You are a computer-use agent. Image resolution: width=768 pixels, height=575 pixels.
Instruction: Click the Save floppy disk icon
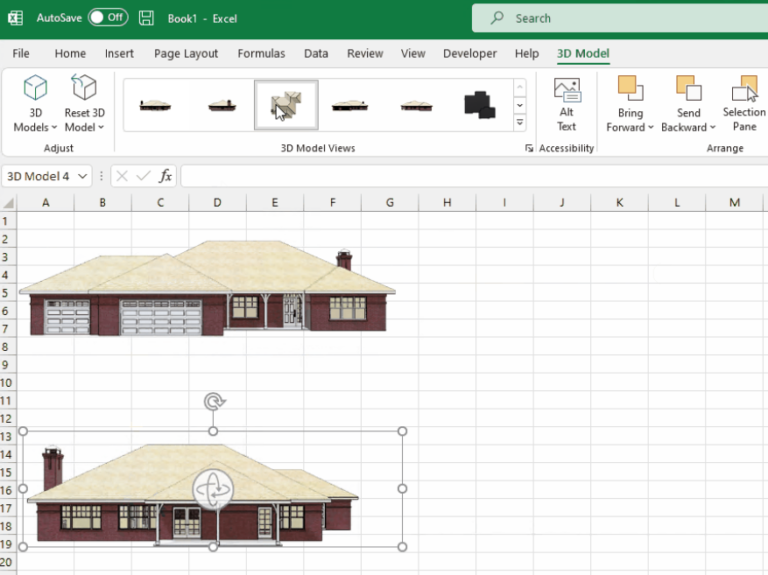(147, 18)
